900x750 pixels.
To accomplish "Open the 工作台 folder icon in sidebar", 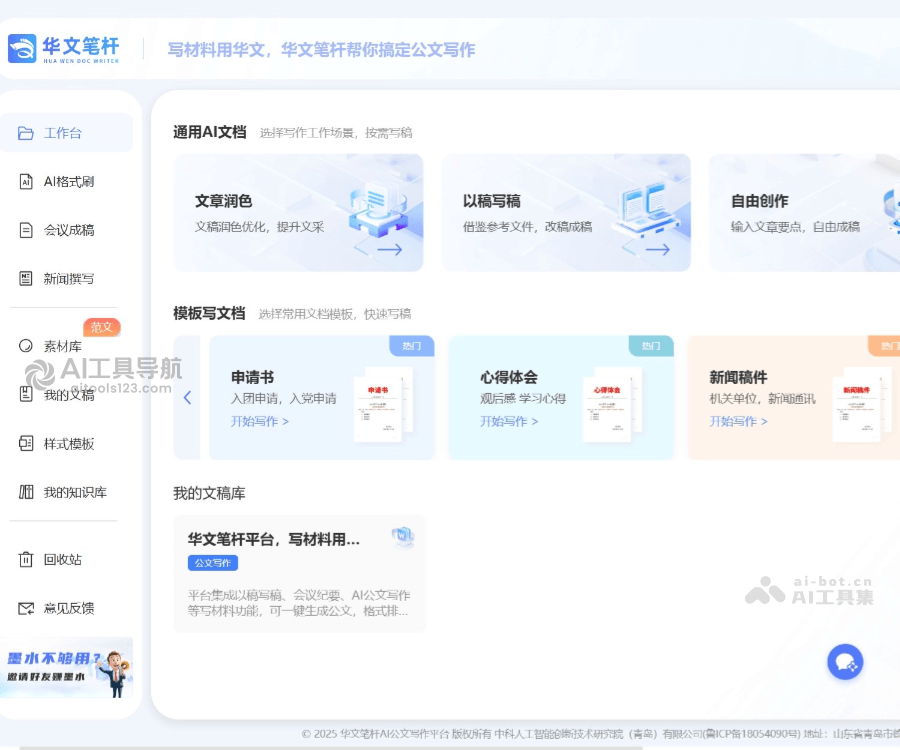I will 25,133.
